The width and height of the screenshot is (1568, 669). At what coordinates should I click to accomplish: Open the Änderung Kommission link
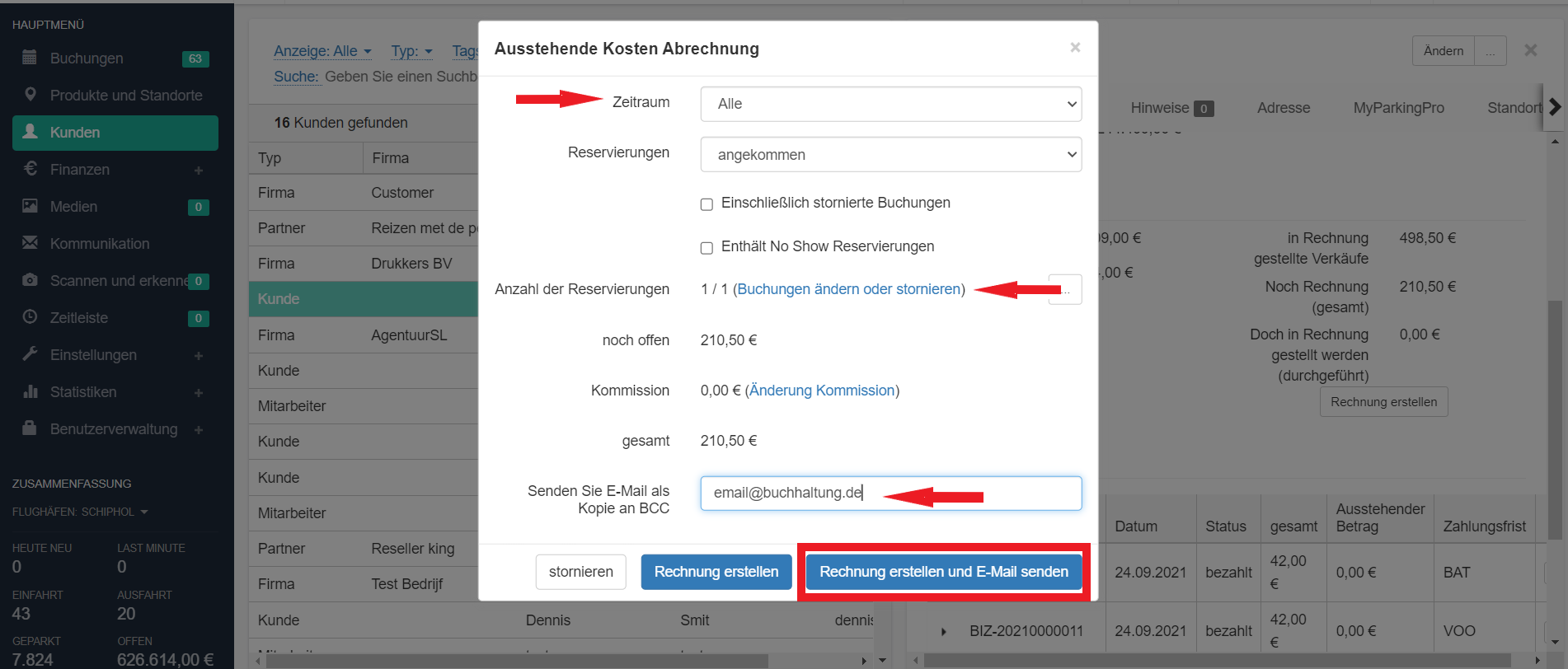[822, 391]
